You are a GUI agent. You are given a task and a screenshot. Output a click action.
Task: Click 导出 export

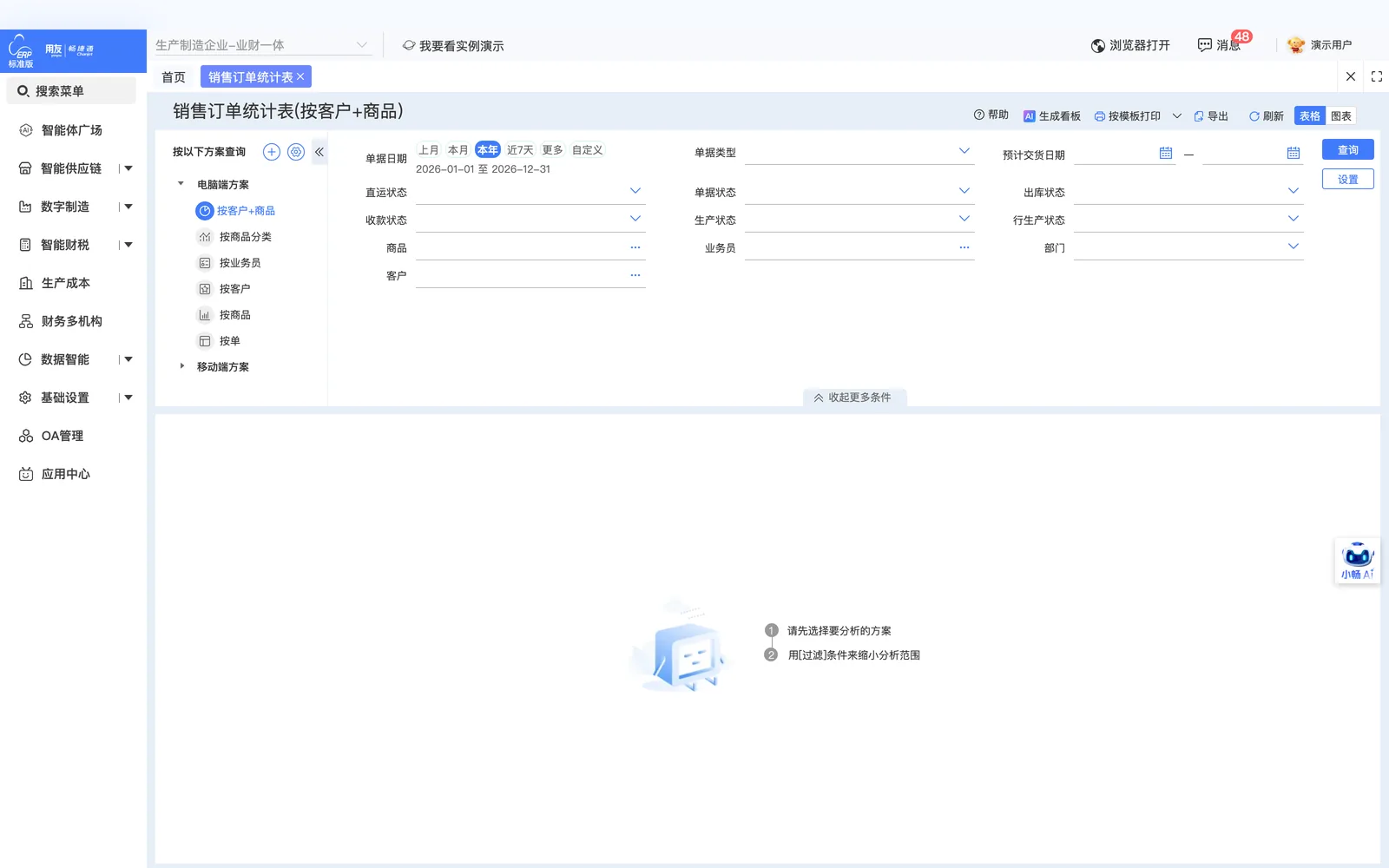click(x=1211, y=115)
